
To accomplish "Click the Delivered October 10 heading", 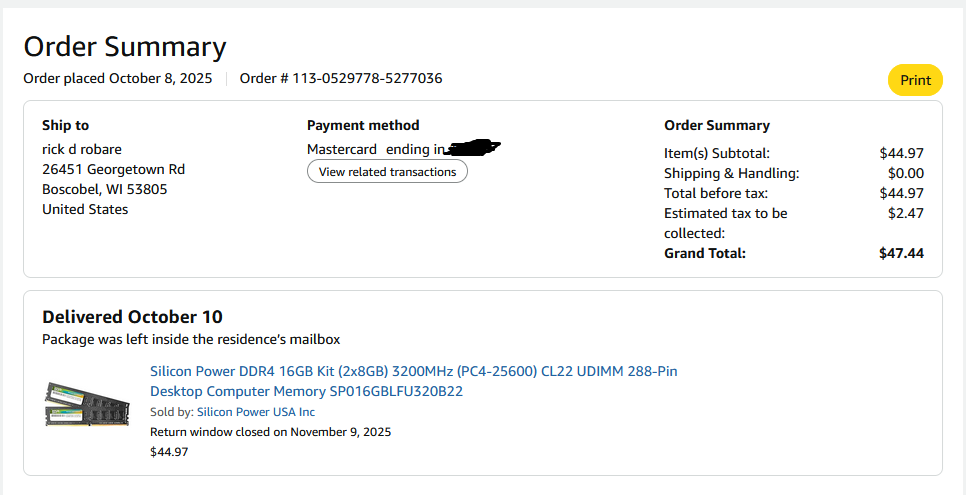I will click(132, 317).
